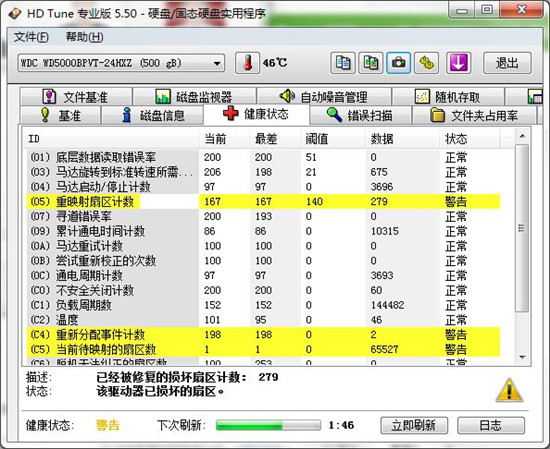Click the yellow warning triangle icon

[x=509, y=390]
